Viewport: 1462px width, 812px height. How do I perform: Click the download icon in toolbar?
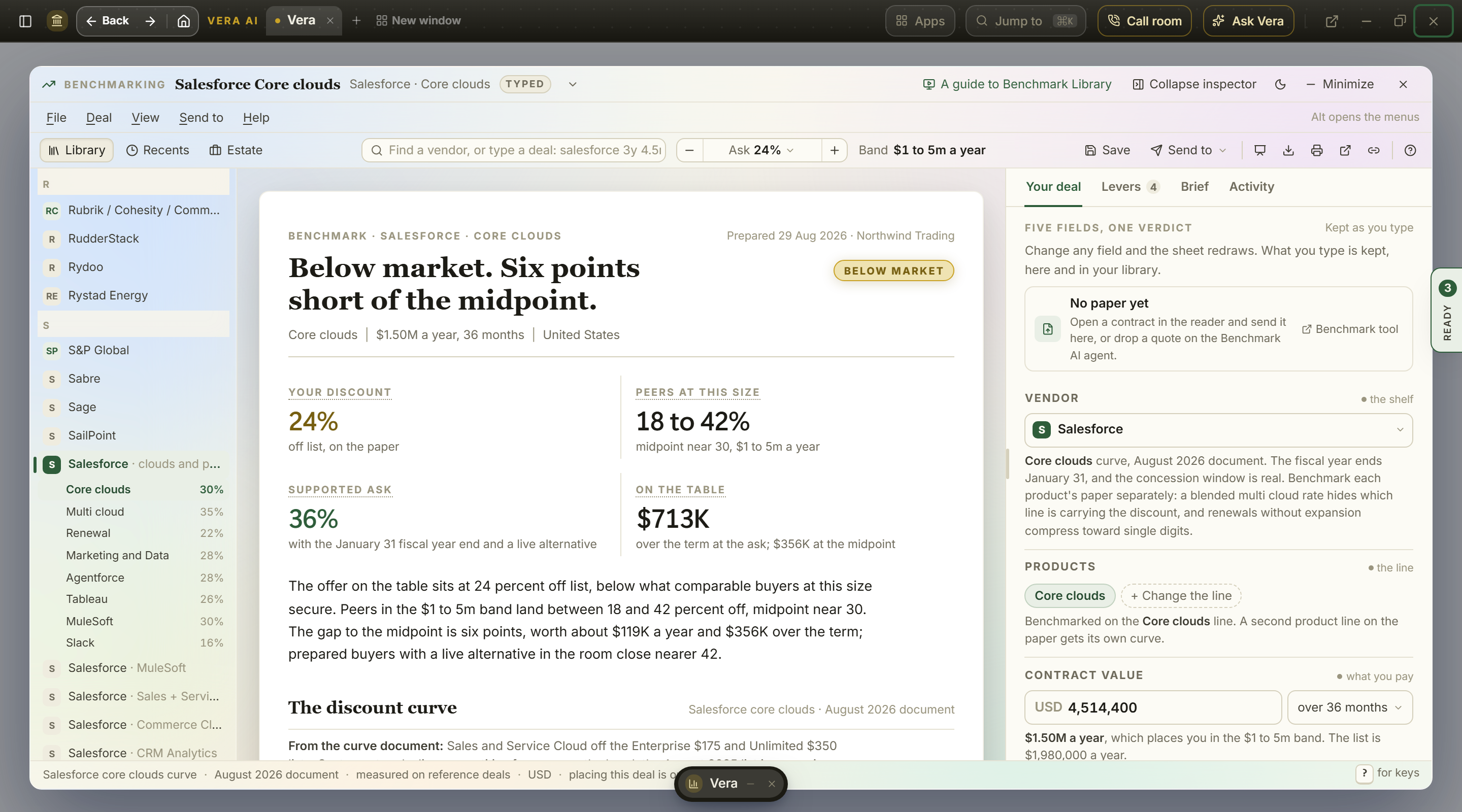point(1288,150)
